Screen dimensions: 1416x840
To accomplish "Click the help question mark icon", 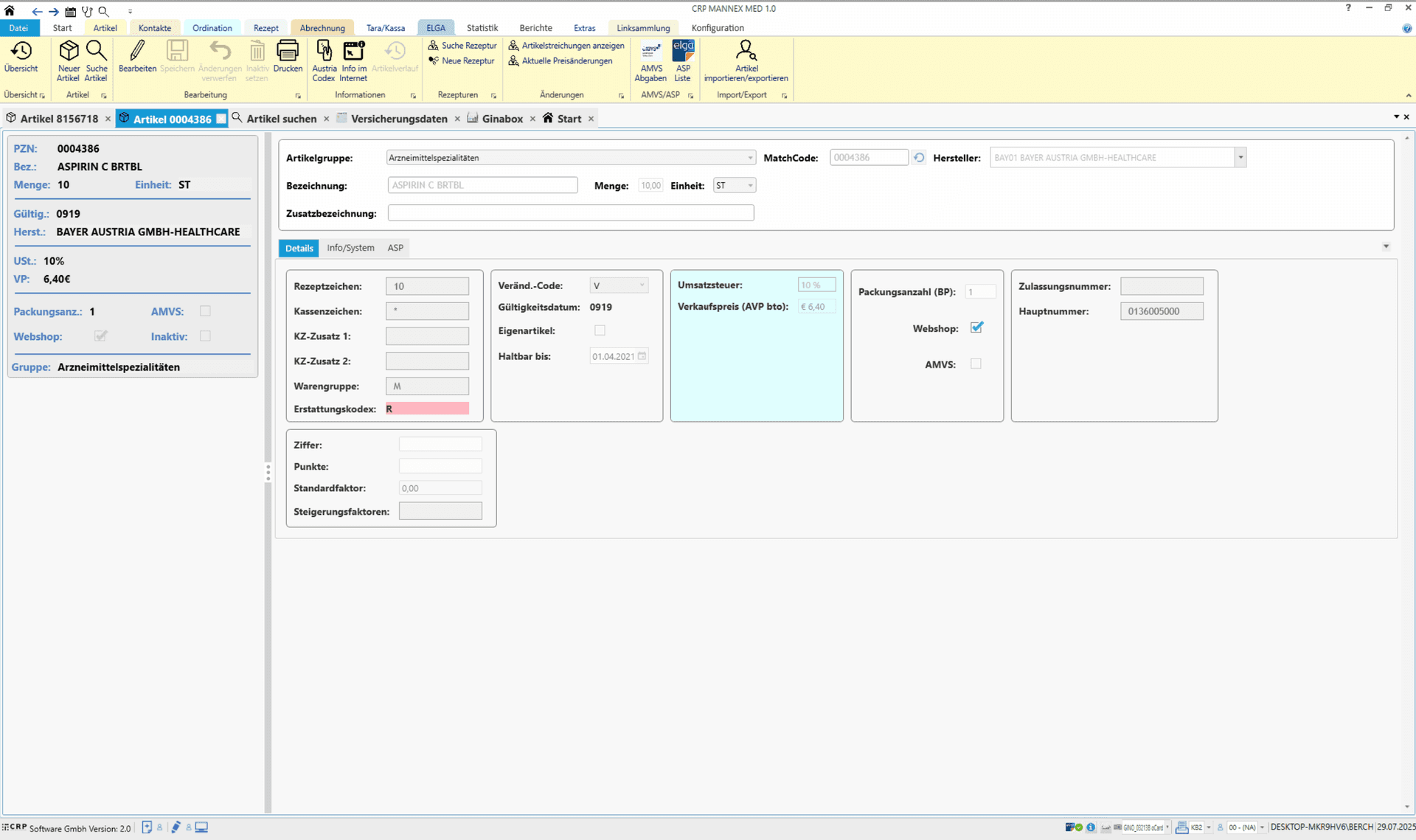I will [x=1349, y=8].
